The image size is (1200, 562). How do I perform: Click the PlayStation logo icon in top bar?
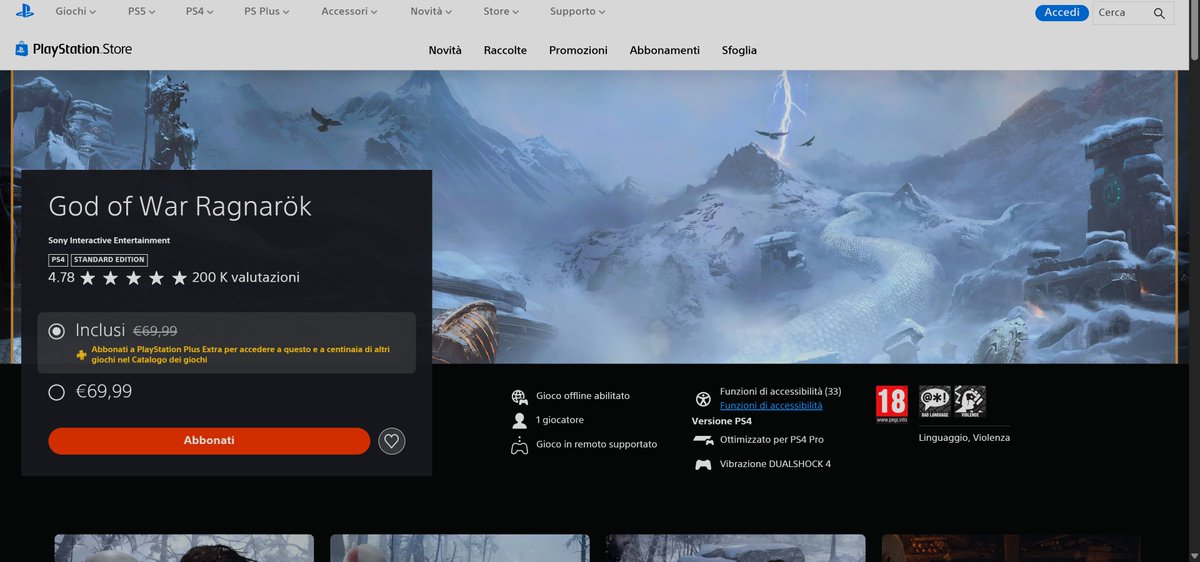pos(25,12)
